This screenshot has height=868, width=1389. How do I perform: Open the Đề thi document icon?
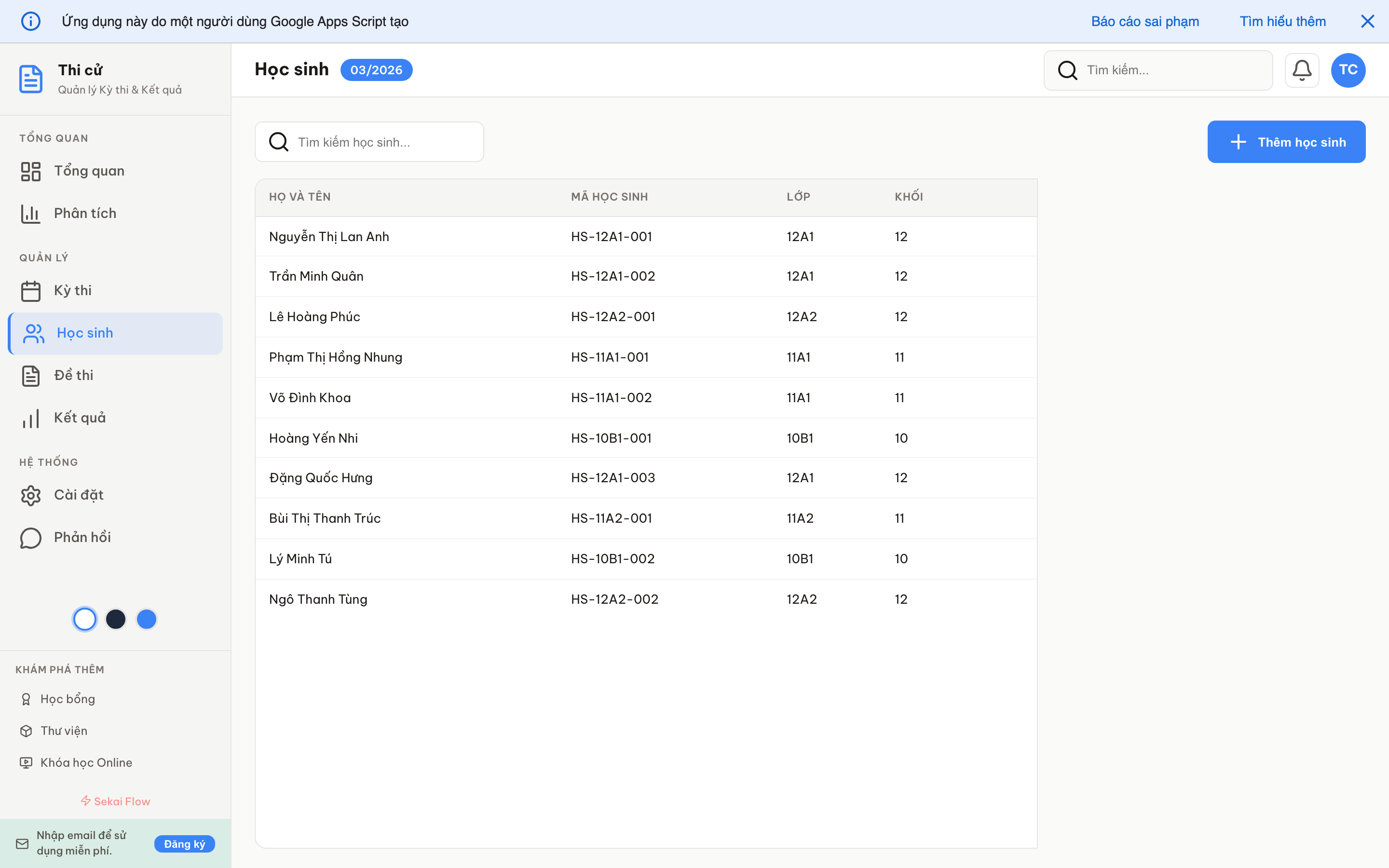[31, 376]
